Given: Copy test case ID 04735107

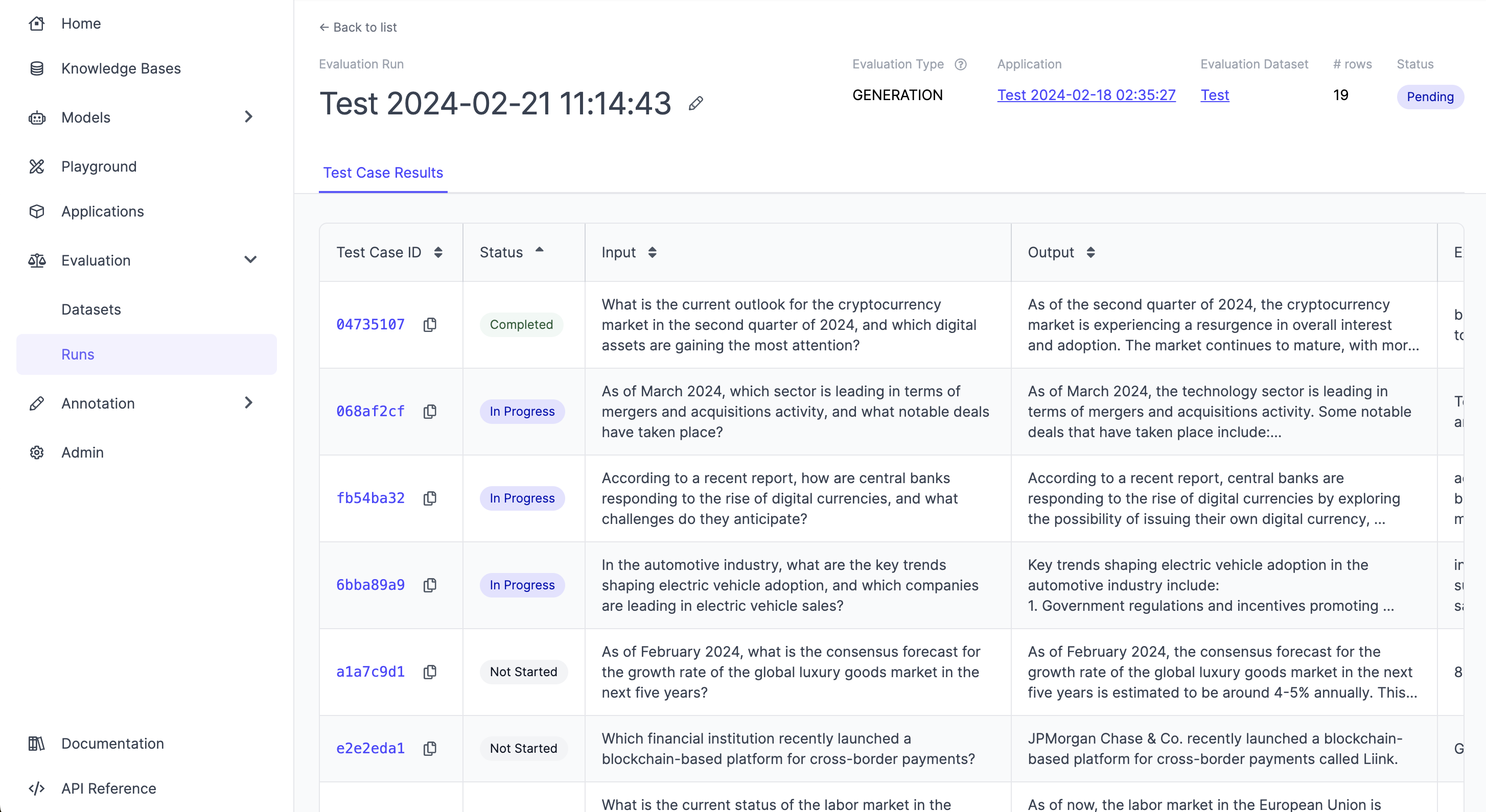Looking at the screenshot, I should click(x=430, y=325).
